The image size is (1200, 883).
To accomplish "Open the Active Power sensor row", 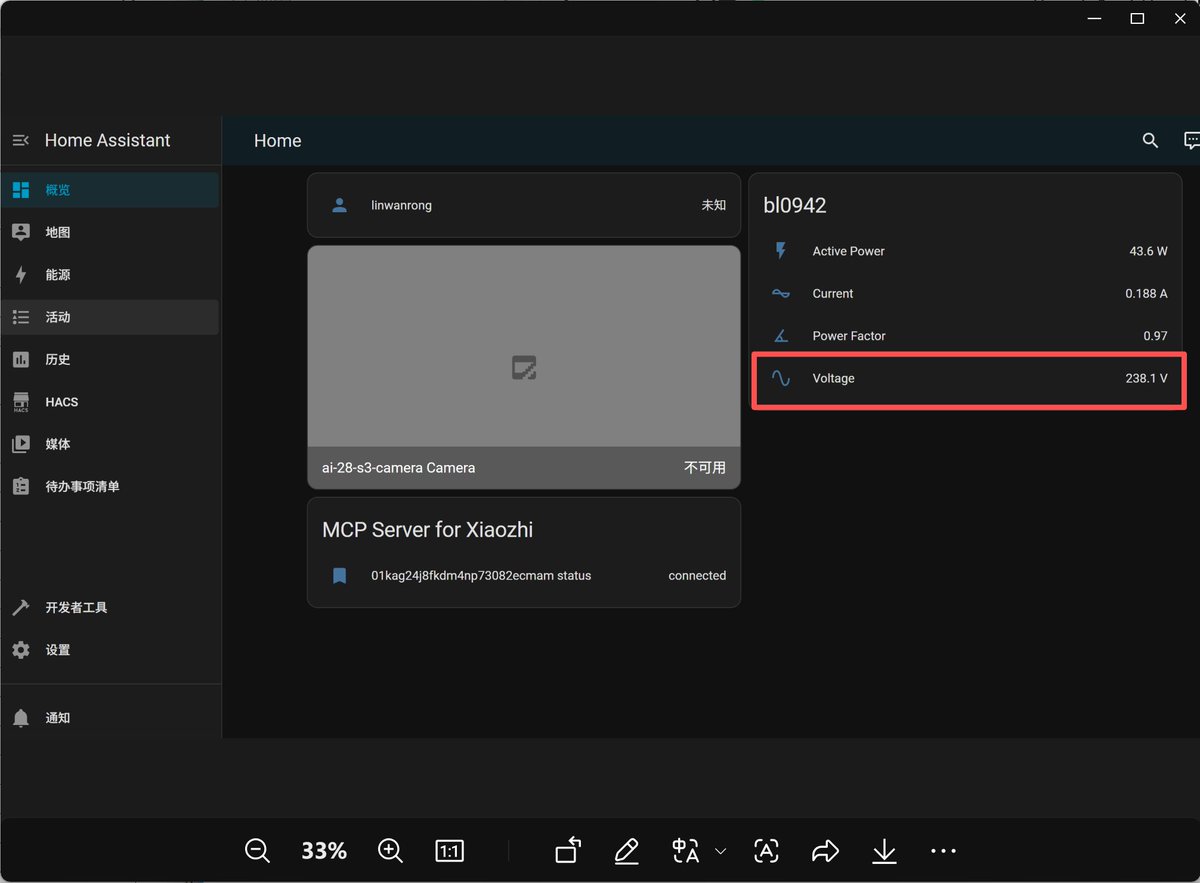I will 968,252.
